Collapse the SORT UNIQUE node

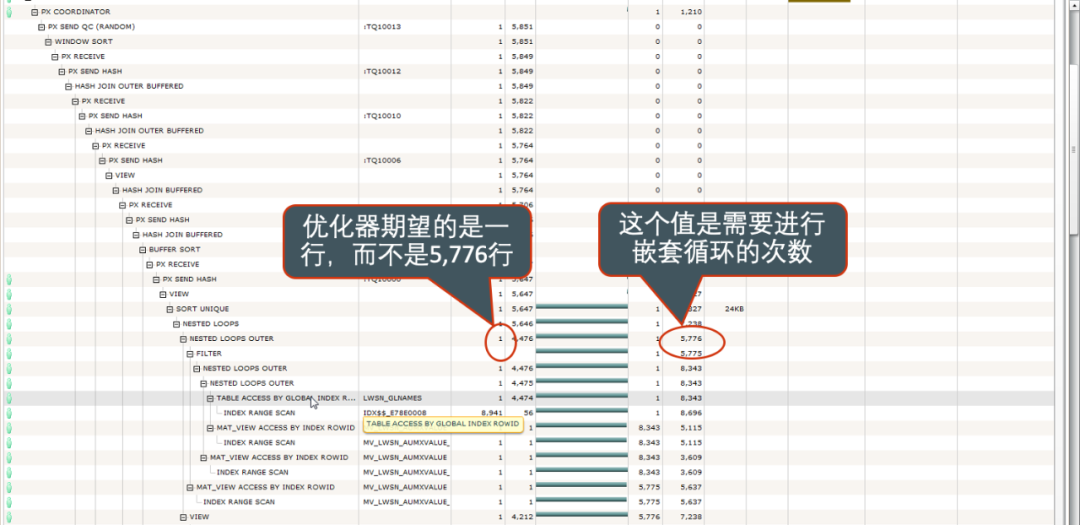[x=169, y=309]
